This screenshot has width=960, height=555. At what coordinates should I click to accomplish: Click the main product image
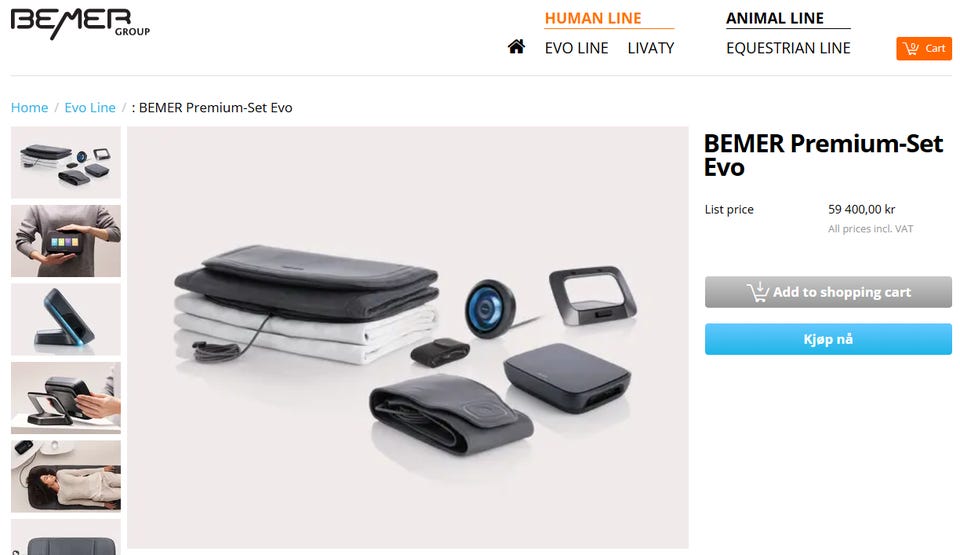[408, 338]
